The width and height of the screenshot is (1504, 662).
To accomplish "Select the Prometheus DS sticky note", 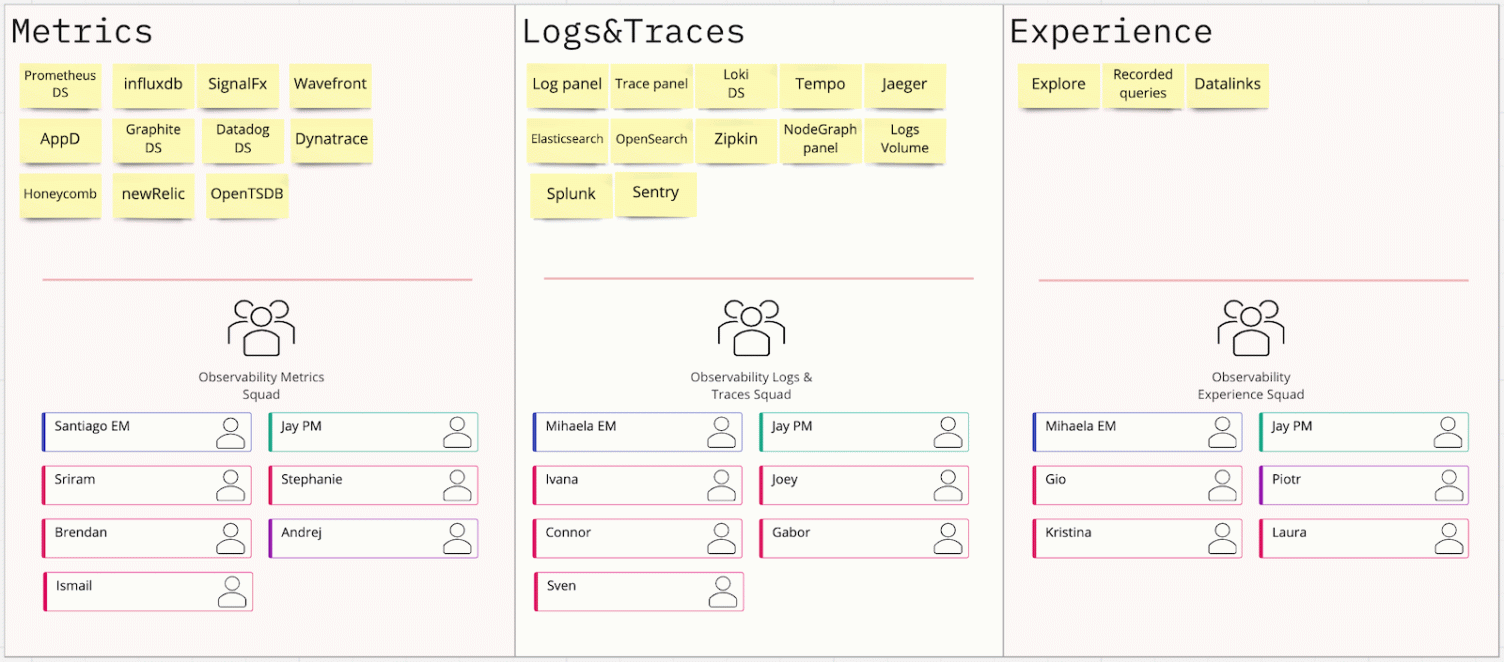I will pos(60,86).
